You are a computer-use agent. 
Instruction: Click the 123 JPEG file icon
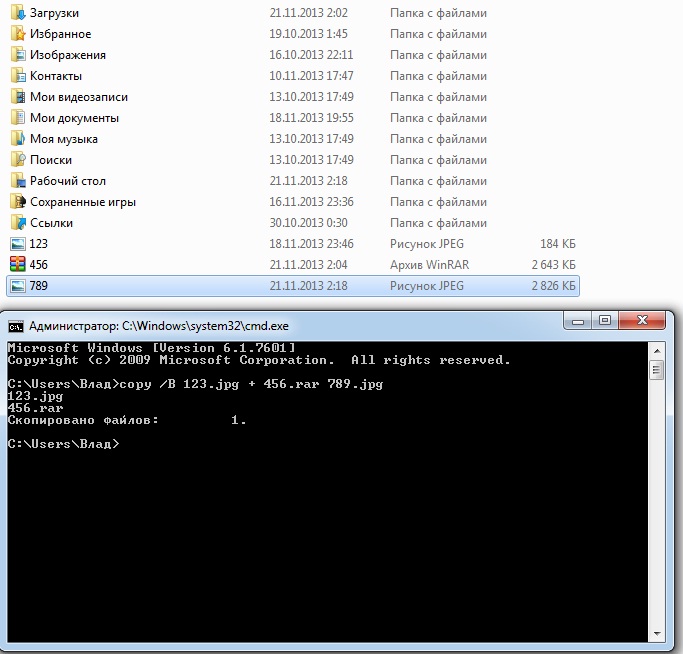18,244
